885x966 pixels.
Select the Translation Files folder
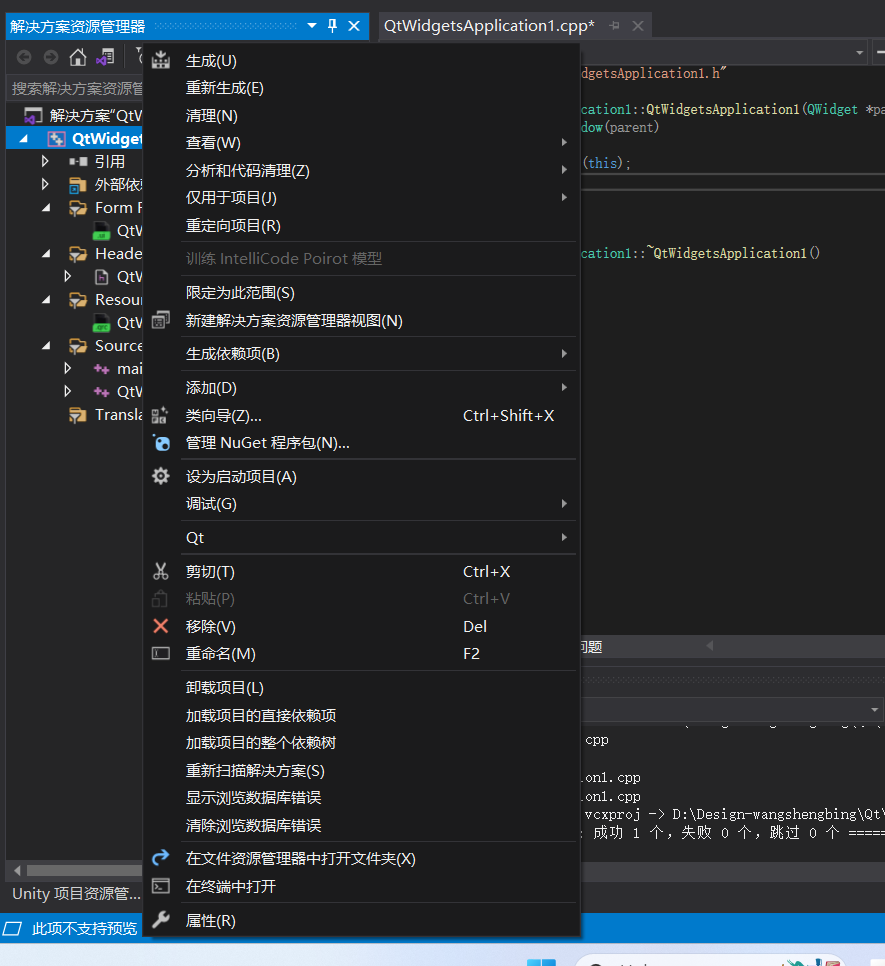[x=105, y=415]
